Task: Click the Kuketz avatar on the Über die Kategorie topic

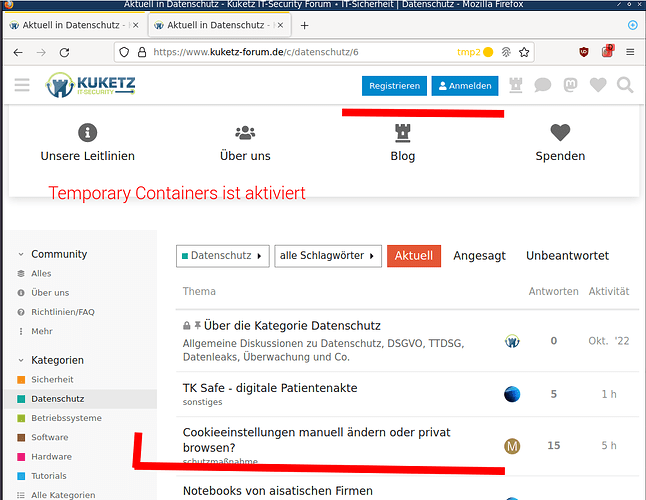Action: pos(512,341)
